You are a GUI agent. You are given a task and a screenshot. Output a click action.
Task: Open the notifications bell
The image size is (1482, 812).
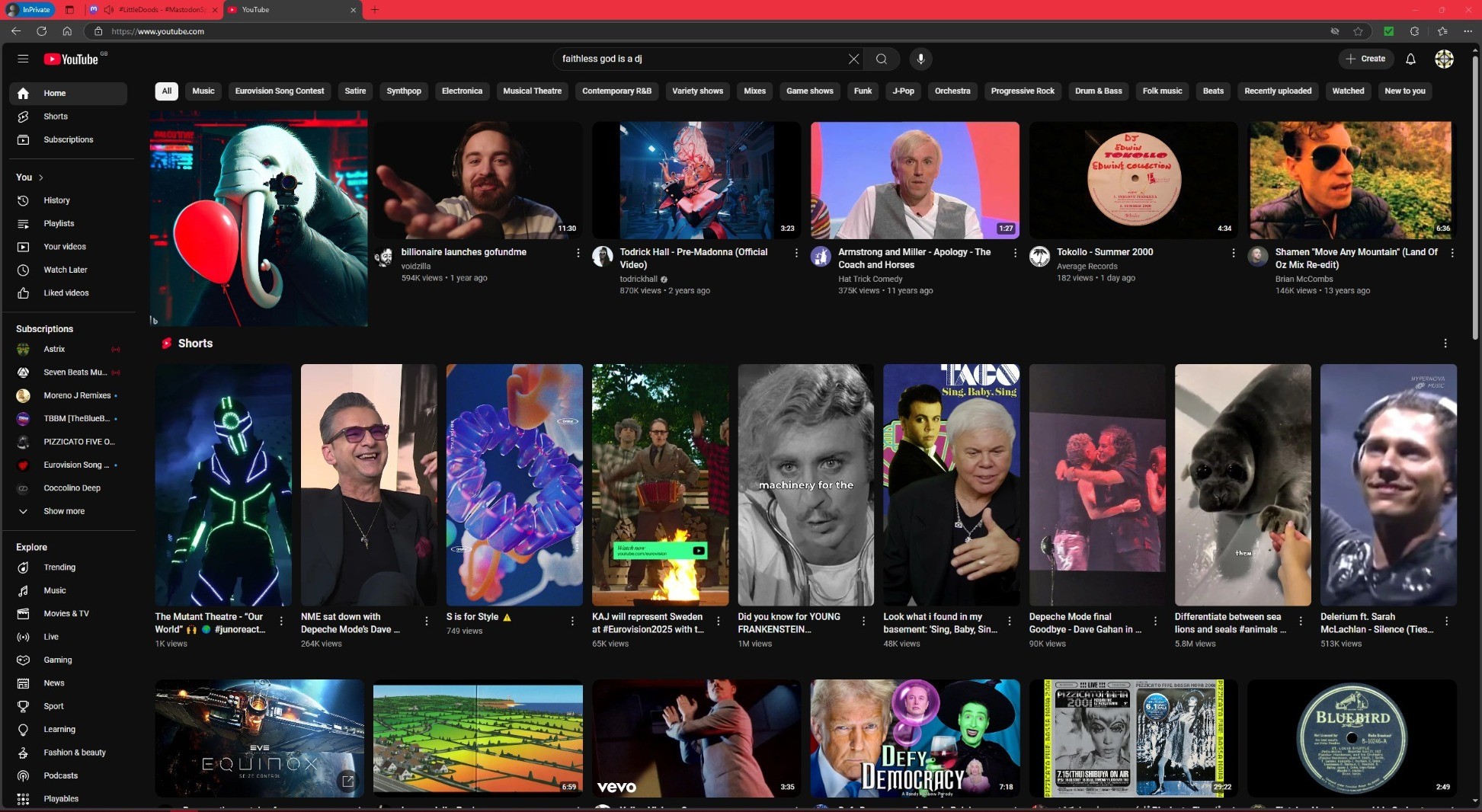pos(1410,59)
